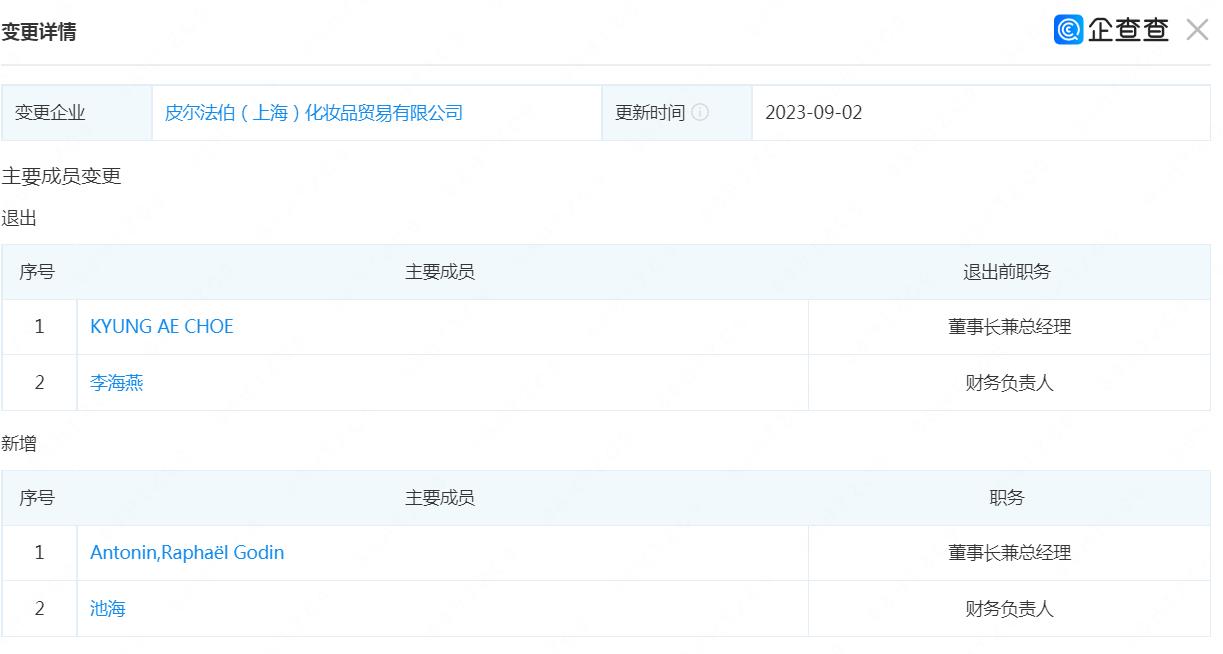Click 董事长兼总经理 in KYUNG AE CHOE row
This screenshot has height=654, width=1223.
click(x=1009, y=327)
